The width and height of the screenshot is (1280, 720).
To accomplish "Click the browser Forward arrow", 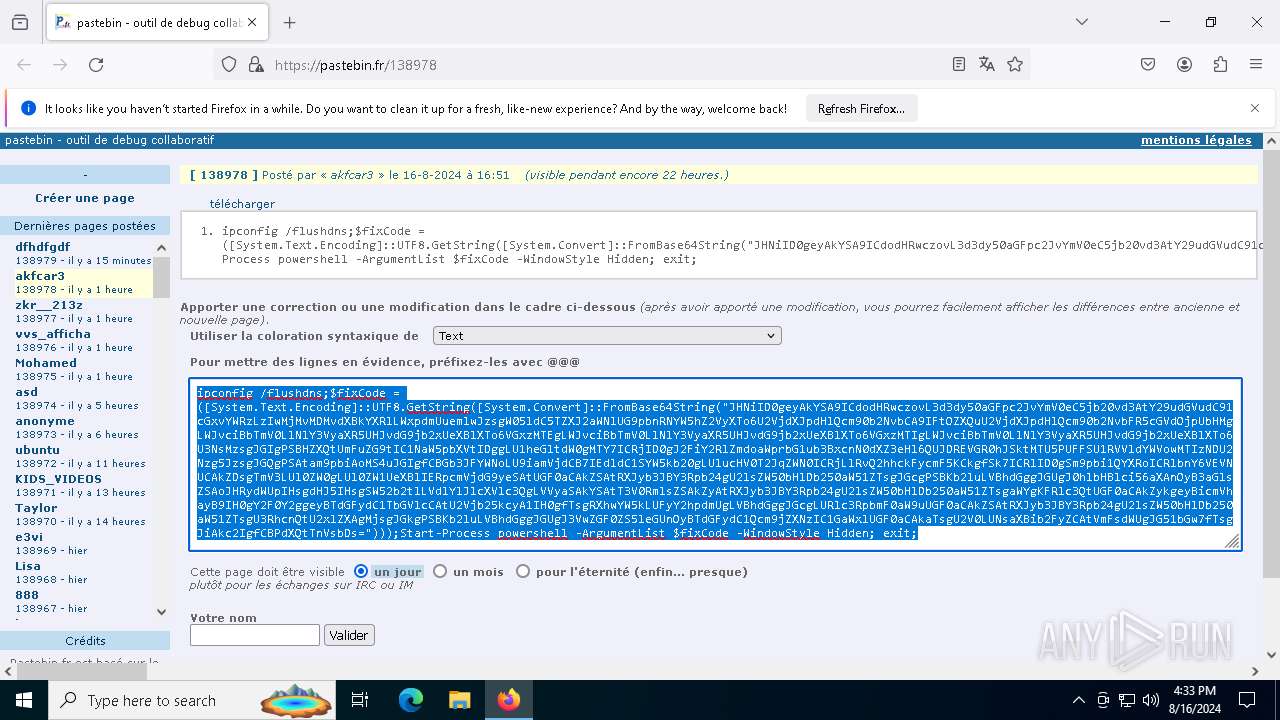I will coord(60,64).
